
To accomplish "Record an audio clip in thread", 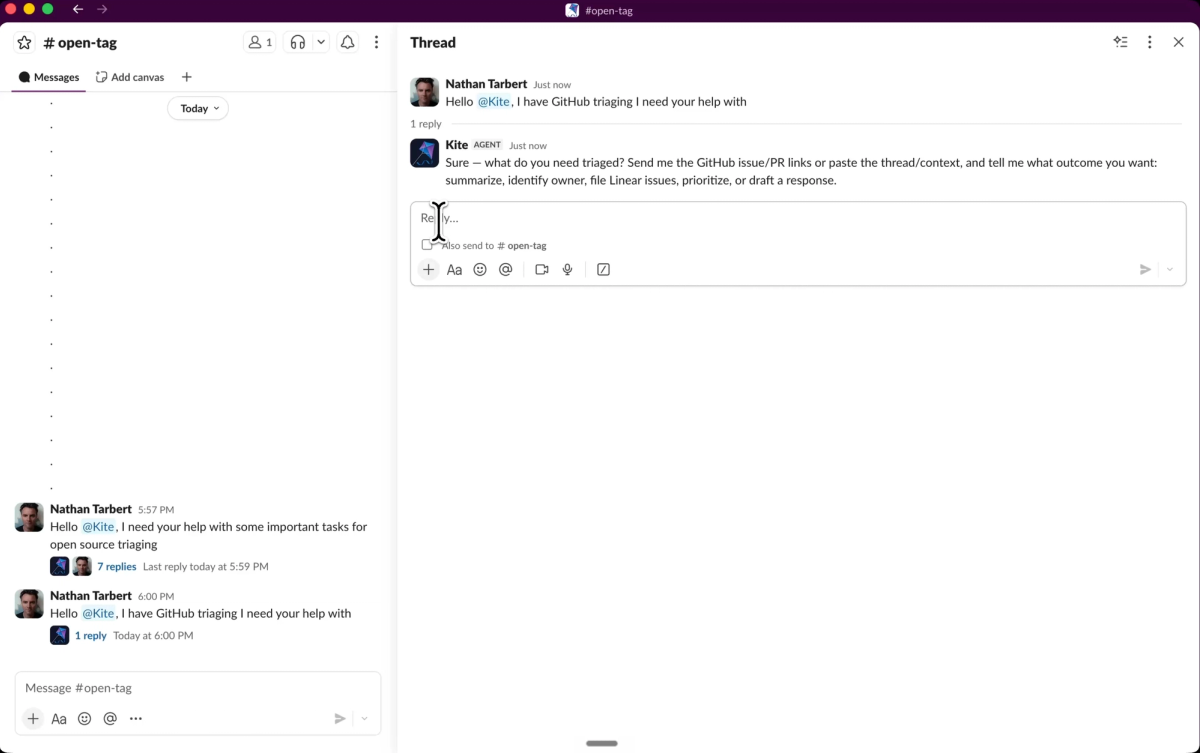I will pos(567,269).
